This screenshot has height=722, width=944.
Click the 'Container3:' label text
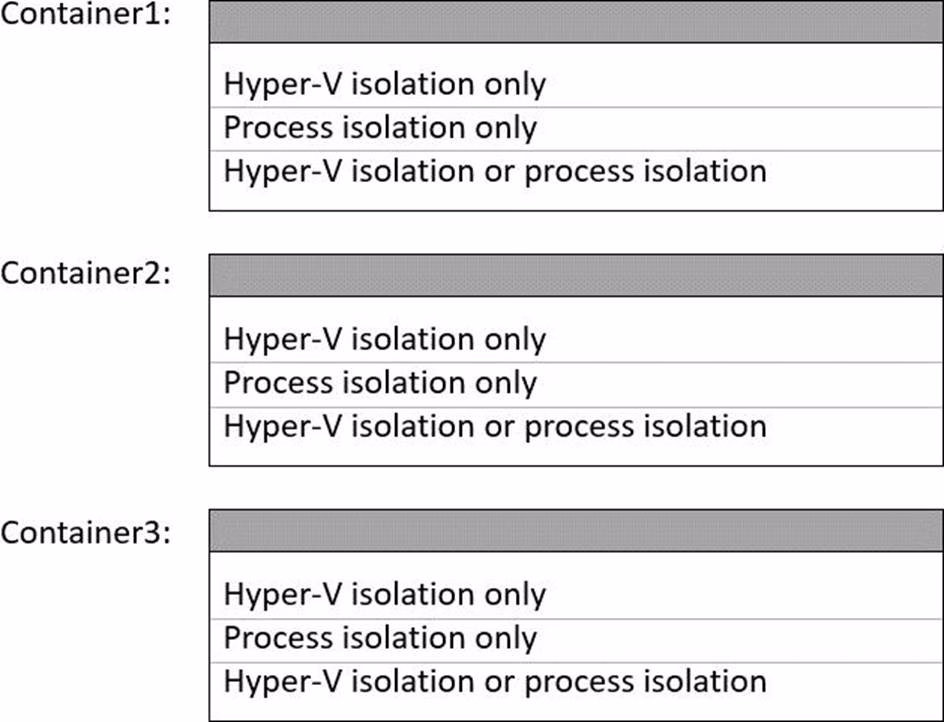(85, 532)
